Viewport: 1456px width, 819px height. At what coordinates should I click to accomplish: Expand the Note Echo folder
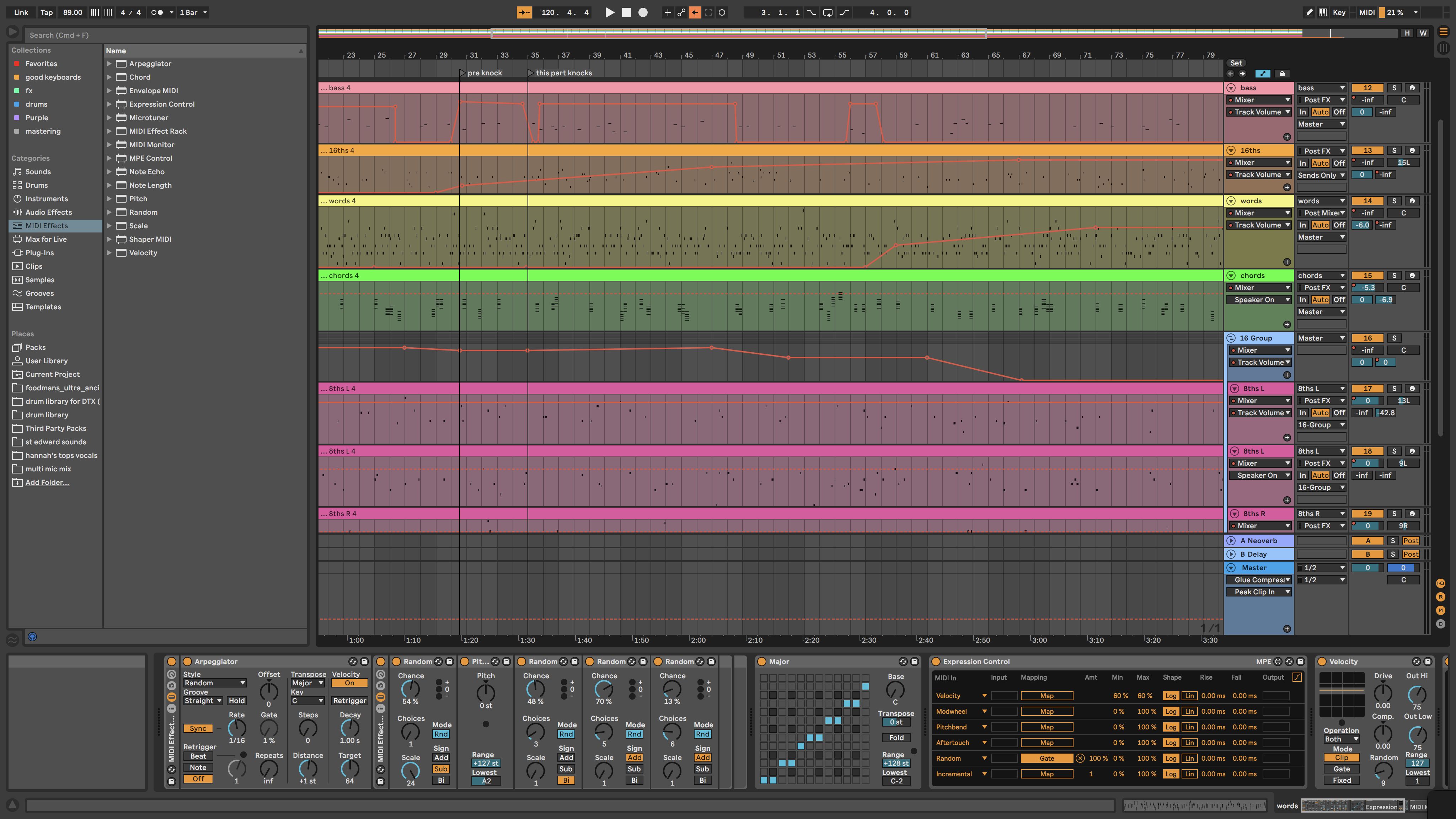coord(109,172)
